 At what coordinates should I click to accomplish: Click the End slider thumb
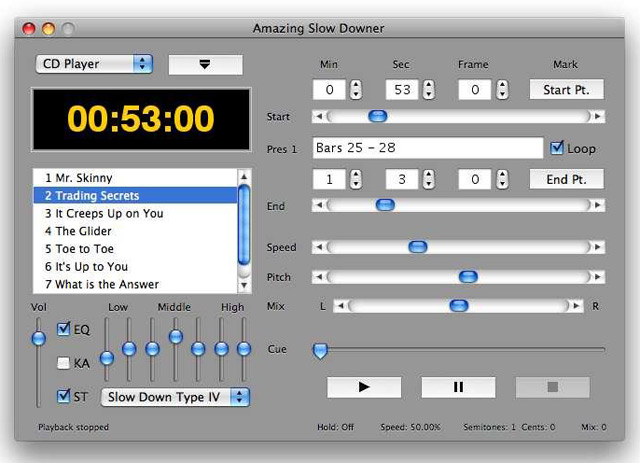(x=385, y=205)
